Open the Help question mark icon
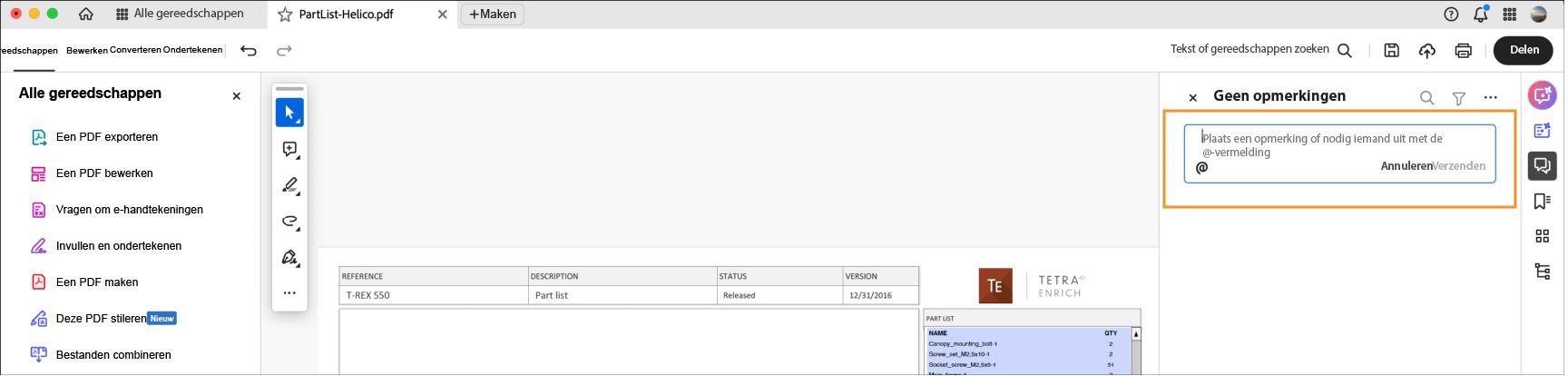The width and height of the screenshot is (1568, 376). coord(1451,14)
